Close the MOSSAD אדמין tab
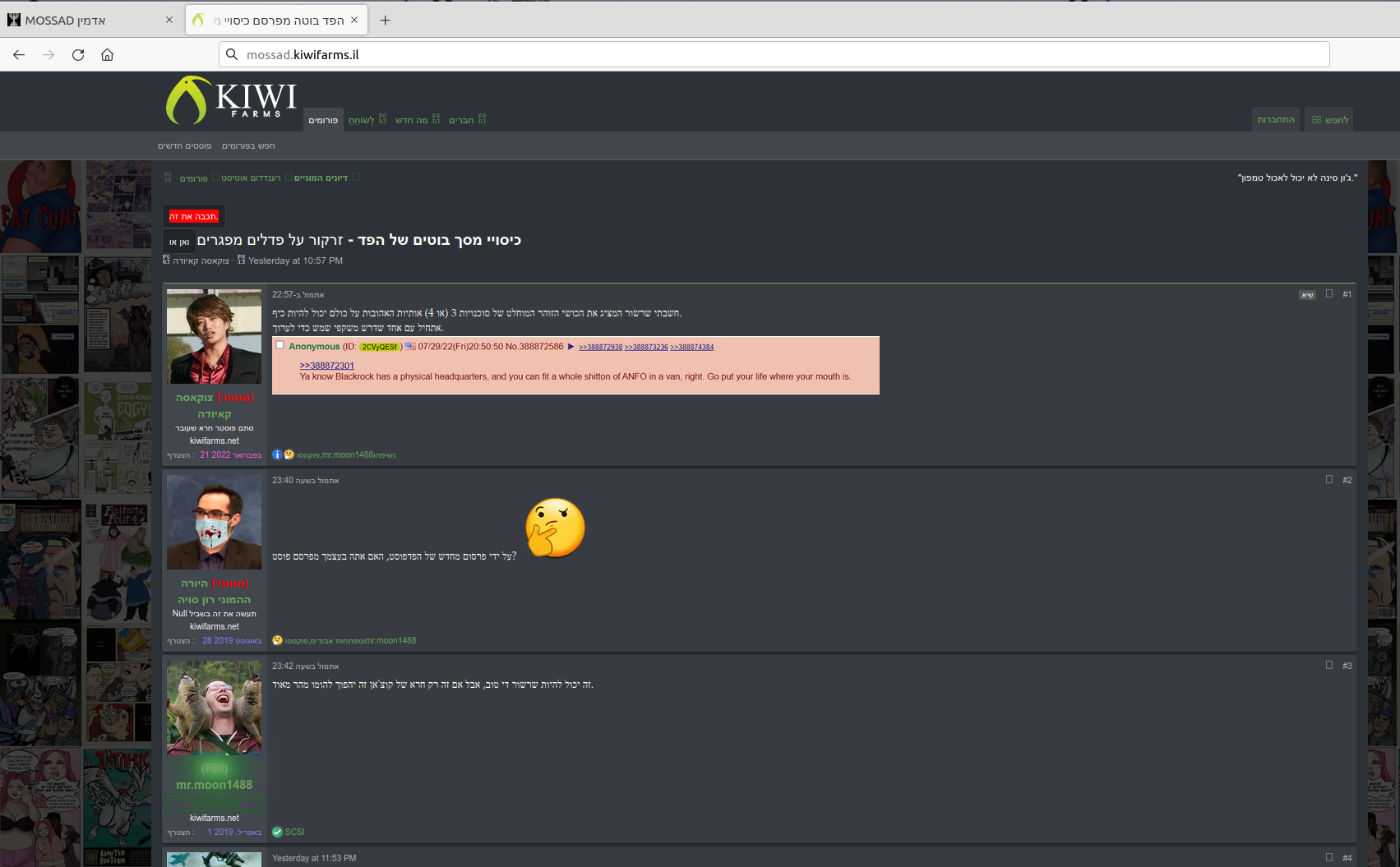This screenshot has height=867, width=1400. point(169,20)
